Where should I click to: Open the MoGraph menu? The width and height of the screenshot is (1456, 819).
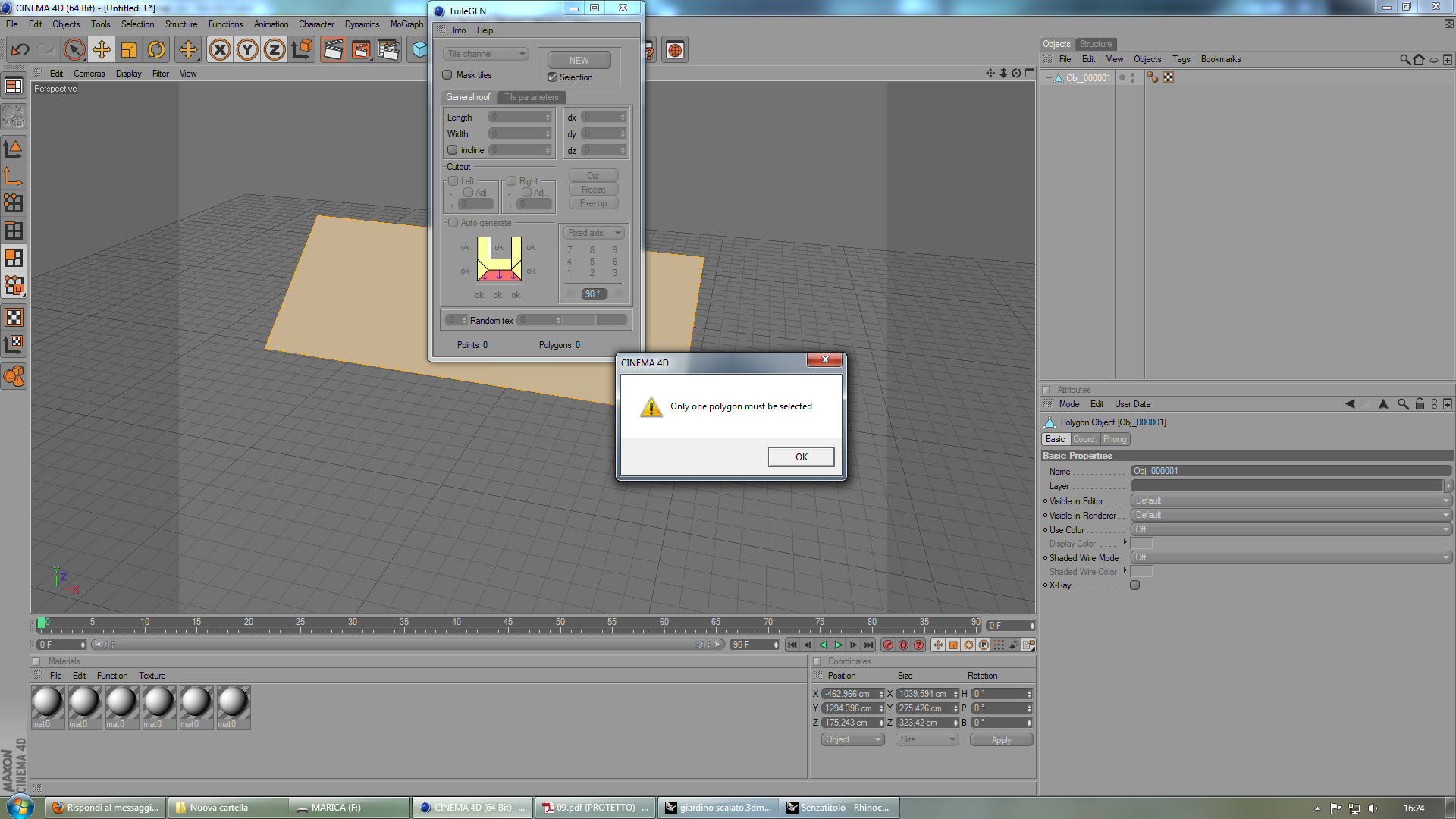tap(406, 24)
